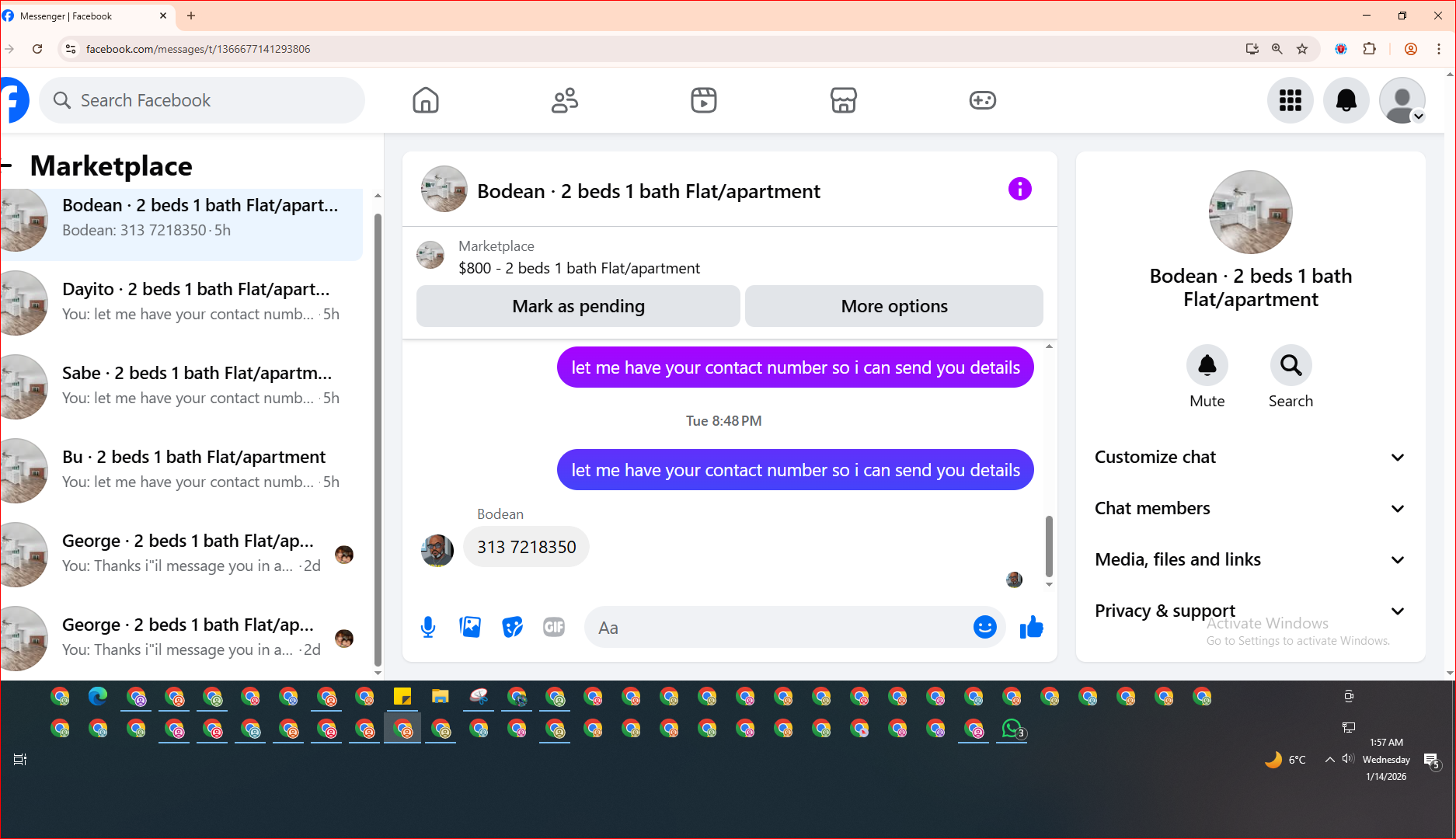Open the Dayito conversation
1456x839 pixels.
pyautogui.click(x=182, y=301)
